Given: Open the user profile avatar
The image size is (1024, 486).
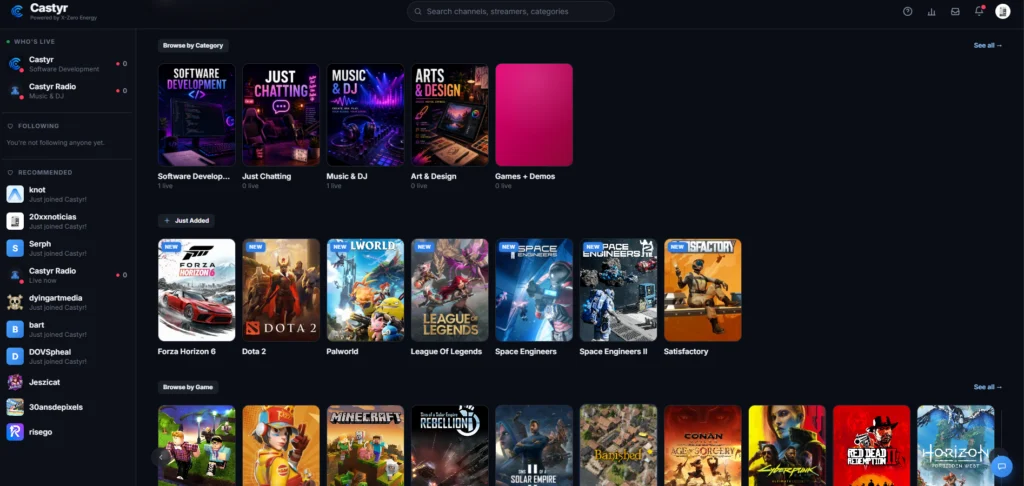Looking at the screenshot, I should coord(1002,11).
